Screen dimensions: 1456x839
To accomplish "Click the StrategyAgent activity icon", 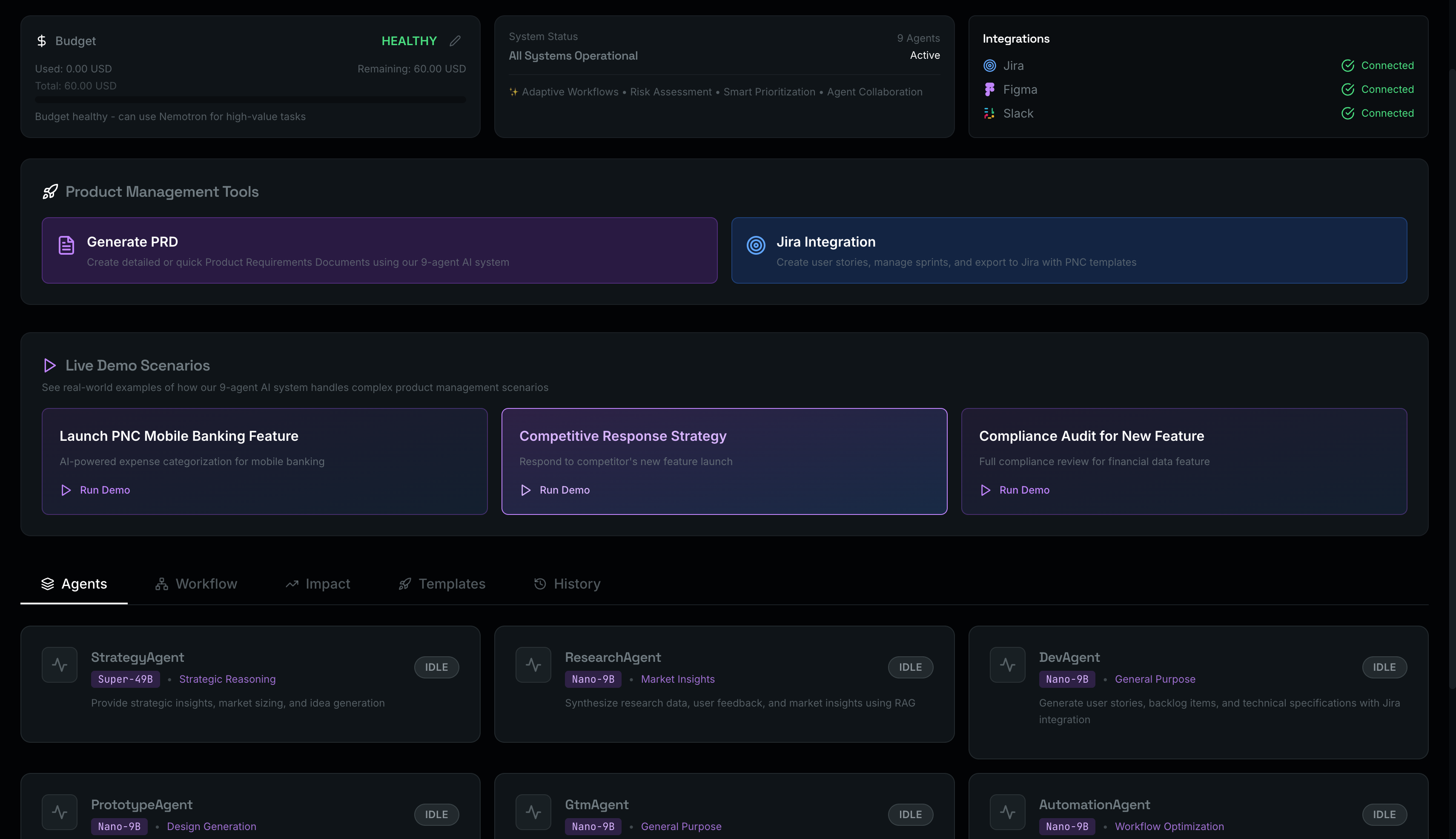I will pos(59,665).
